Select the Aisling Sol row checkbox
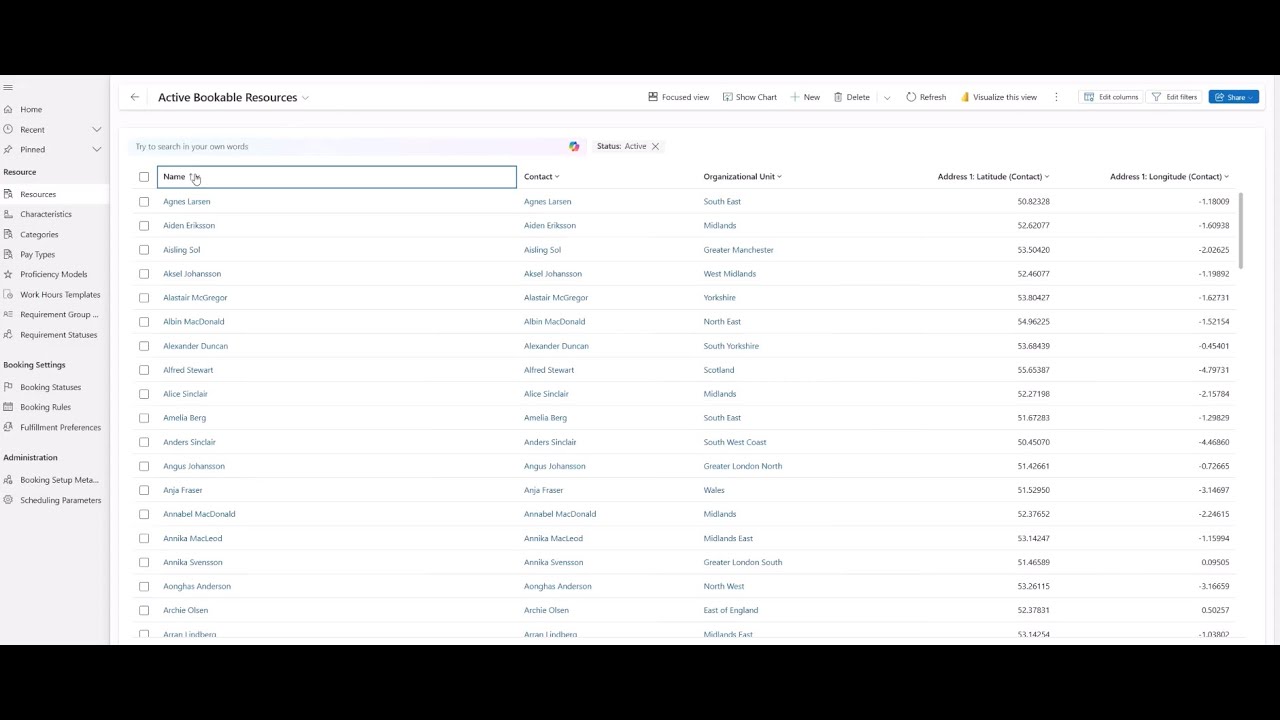Screen dimensions: 1280x720 click(x=144, y=249)
